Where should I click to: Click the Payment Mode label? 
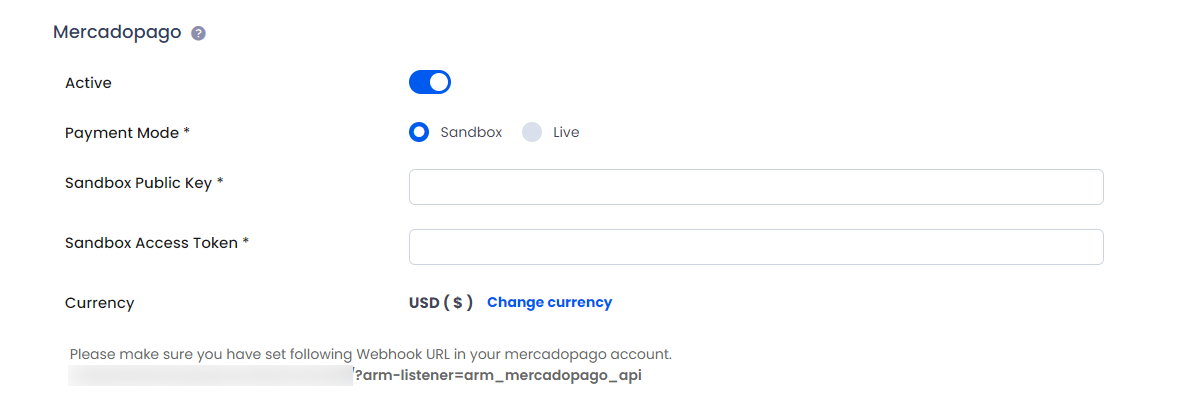coord(128,133)
